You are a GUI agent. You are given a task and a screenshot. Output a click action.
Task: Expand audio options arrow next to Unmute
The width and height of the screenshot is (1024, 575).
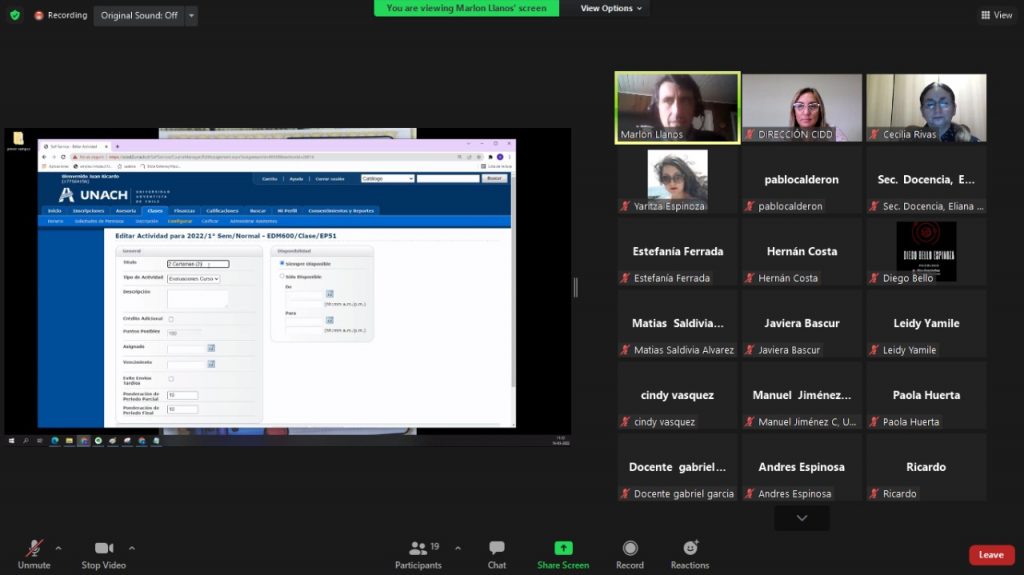point(58,548)
